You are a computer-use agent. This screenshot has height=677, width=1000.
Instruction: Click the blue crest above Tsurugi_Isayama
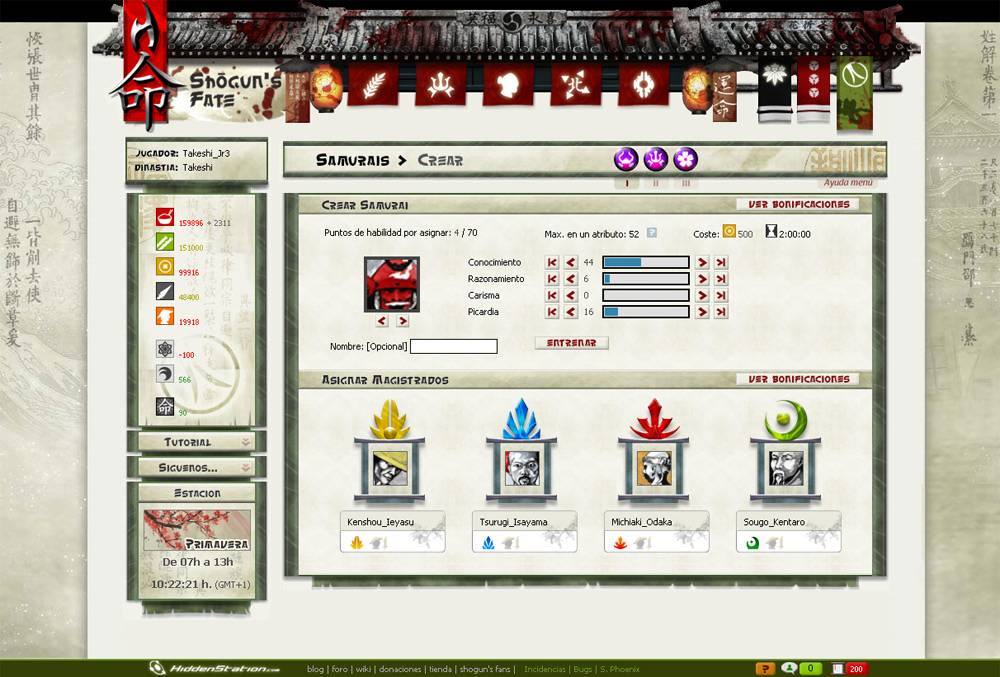[x=521, y=419]
